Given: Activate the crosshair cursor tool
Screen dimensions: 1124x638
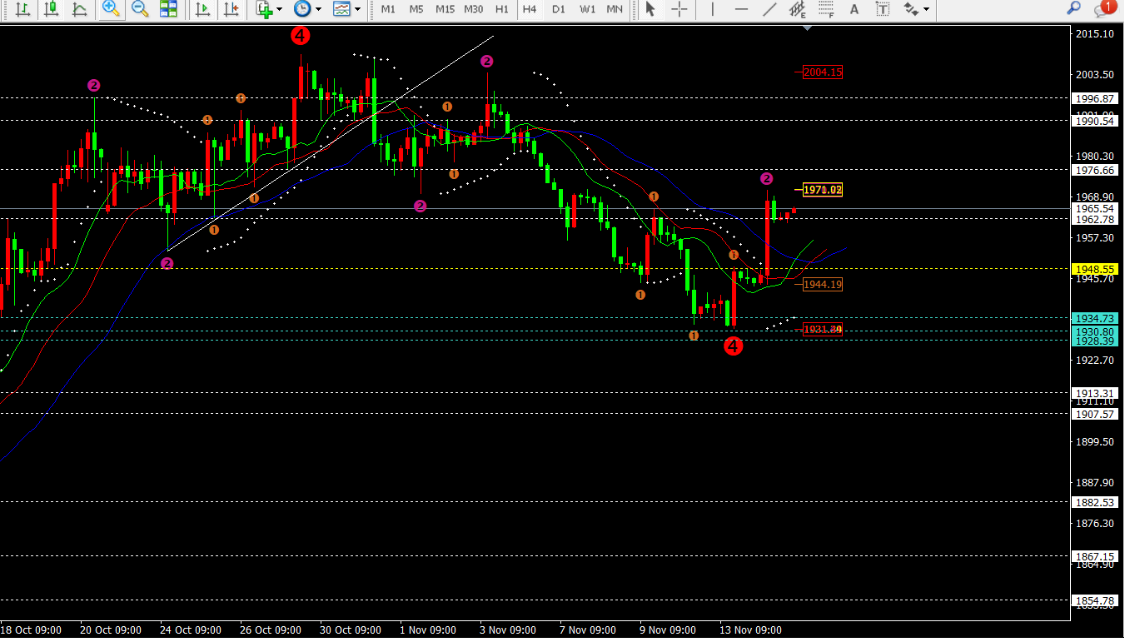Looking at the screenshot, I should (679, 9).
